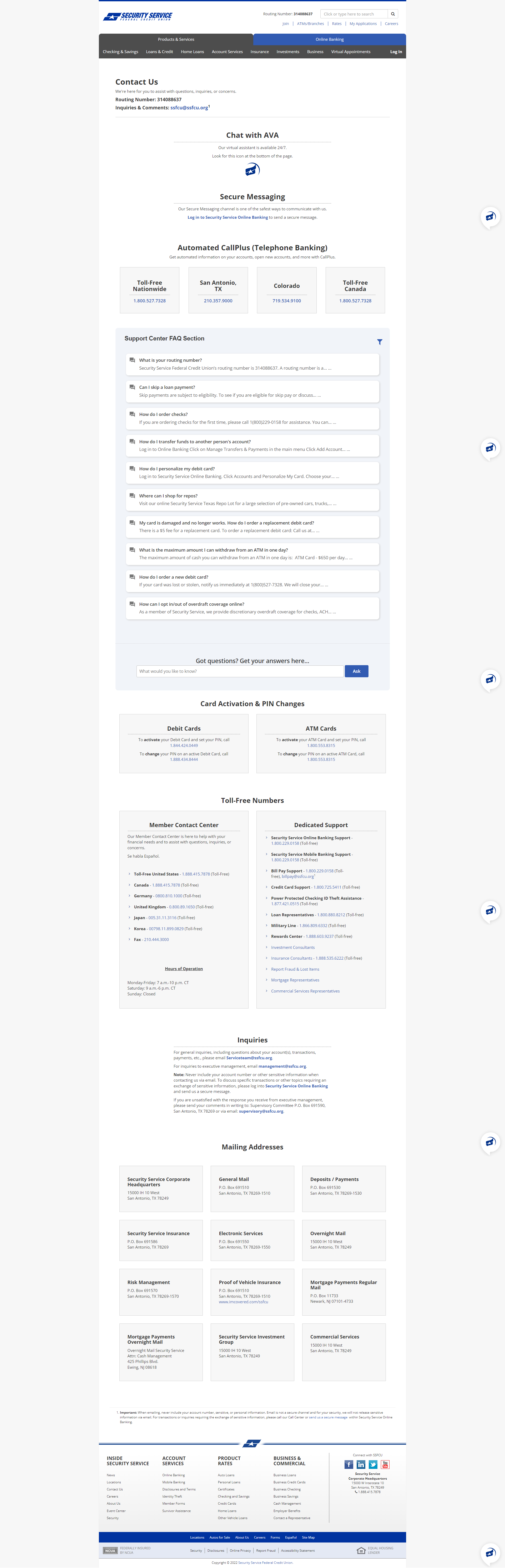Click chat icon beside new debit card question
Screen dimensions: 505x1568
(132, 577)
